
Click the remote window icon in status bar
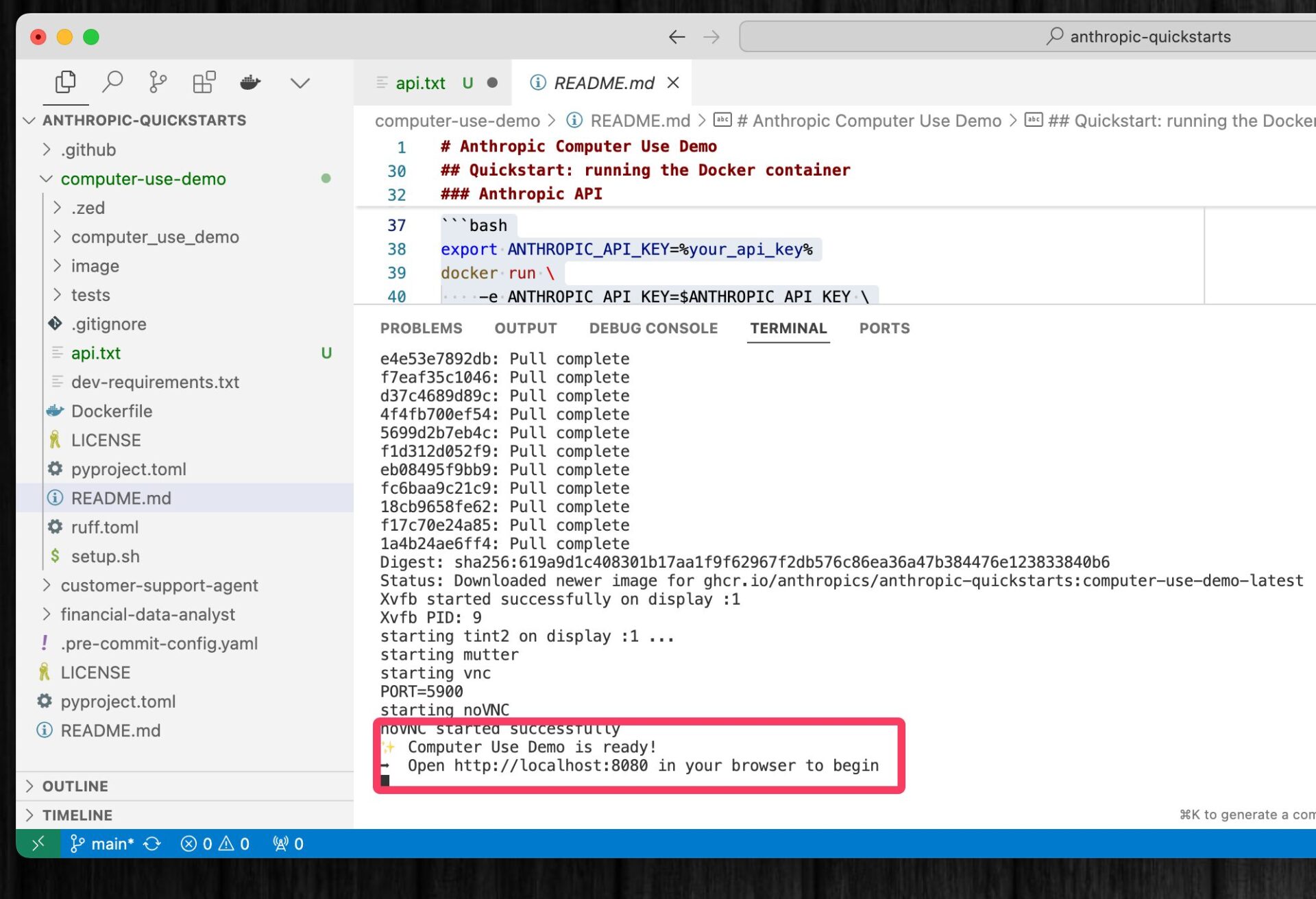pyautogui.click(x=38, y=843)
